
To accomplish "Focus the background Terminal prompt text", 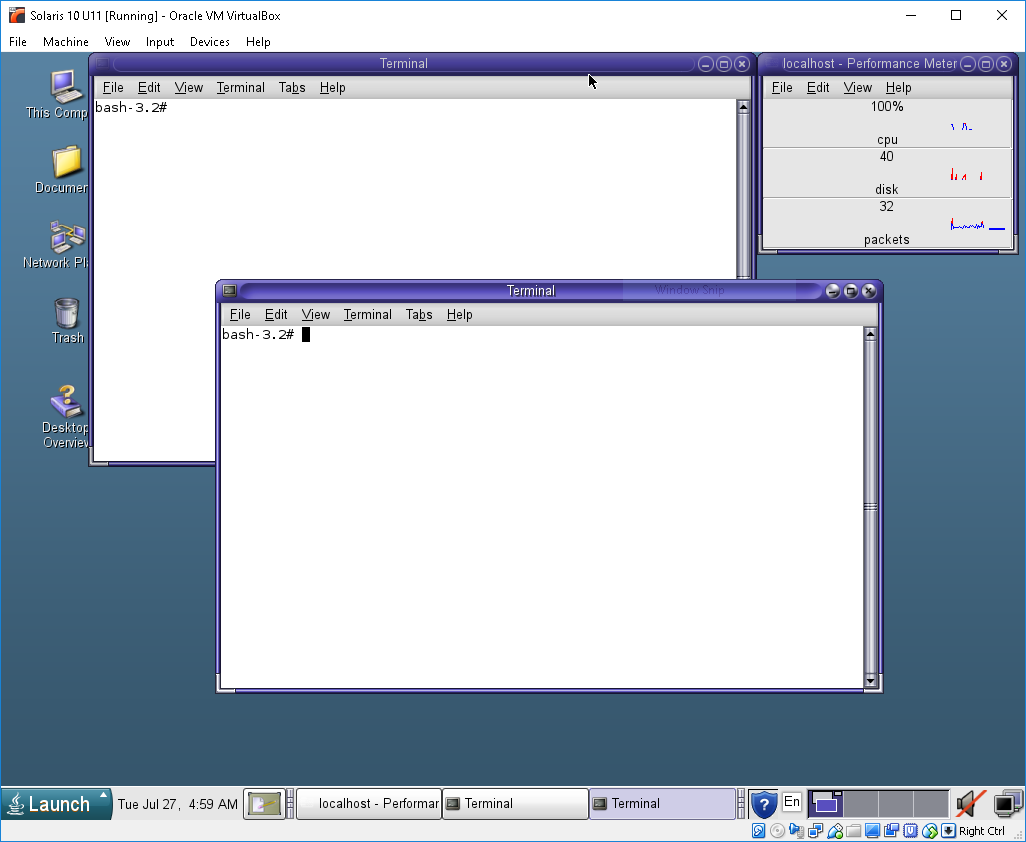I will pyautogui.click(x=131, y=108).
